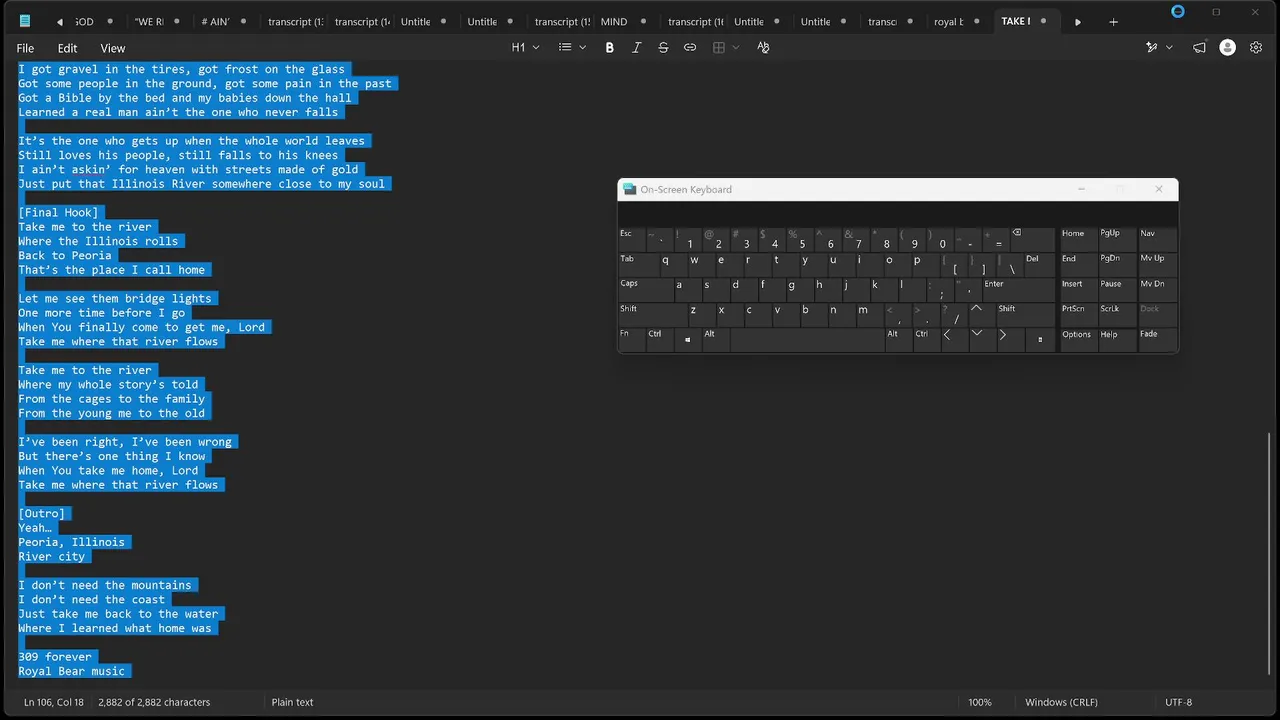1280x720 pixels.
Task: Click "Windows (CRLF)" in the status bar
Action: (1062, 702)
